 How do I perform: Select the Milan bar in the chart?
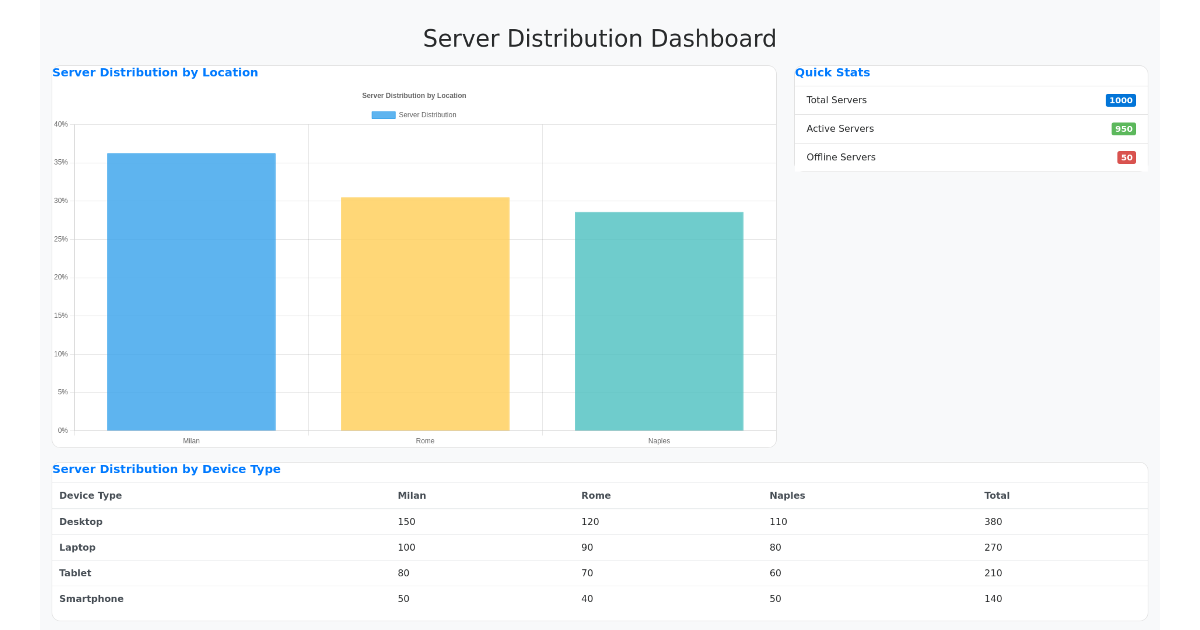pyautogui.click(x=191, y=290)
